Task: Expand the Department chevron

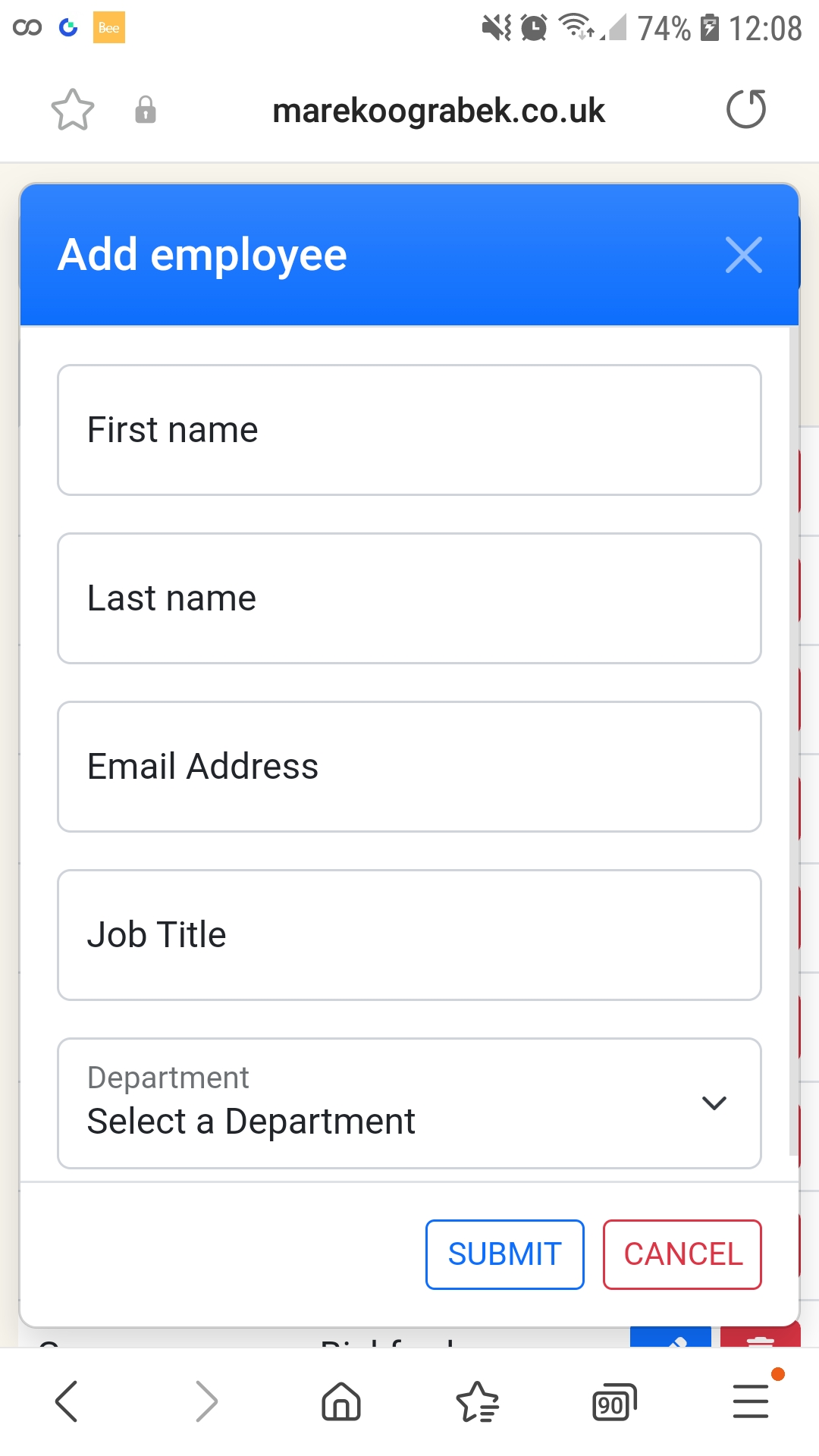Action: pos(714,1103)
